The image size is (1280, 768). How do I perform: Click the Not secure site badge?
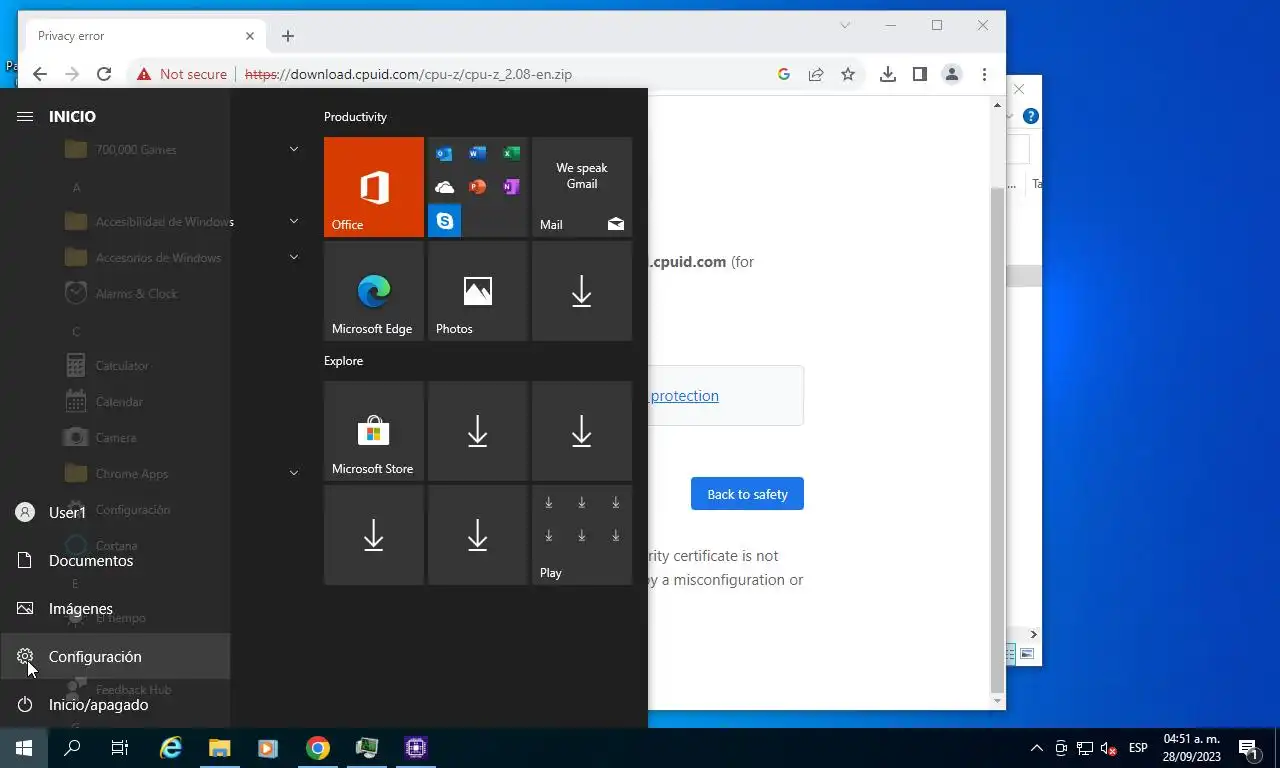(x=182, y=74)
